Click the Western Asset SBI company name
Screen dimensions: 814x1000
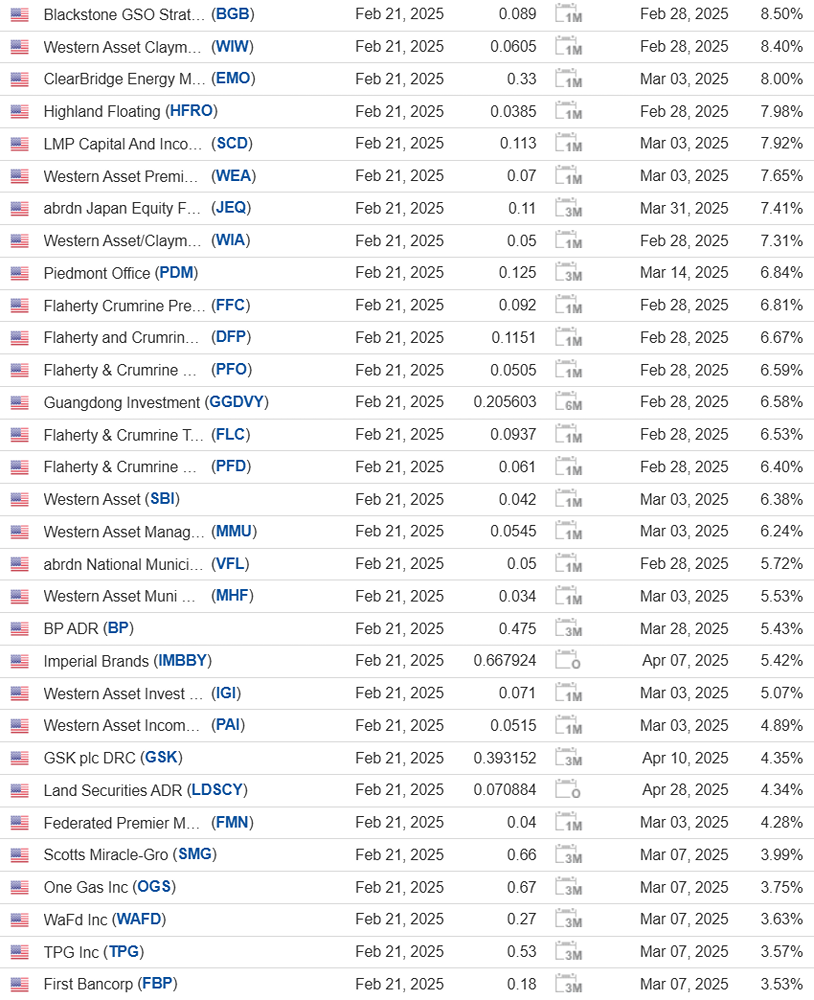(92, 499)
